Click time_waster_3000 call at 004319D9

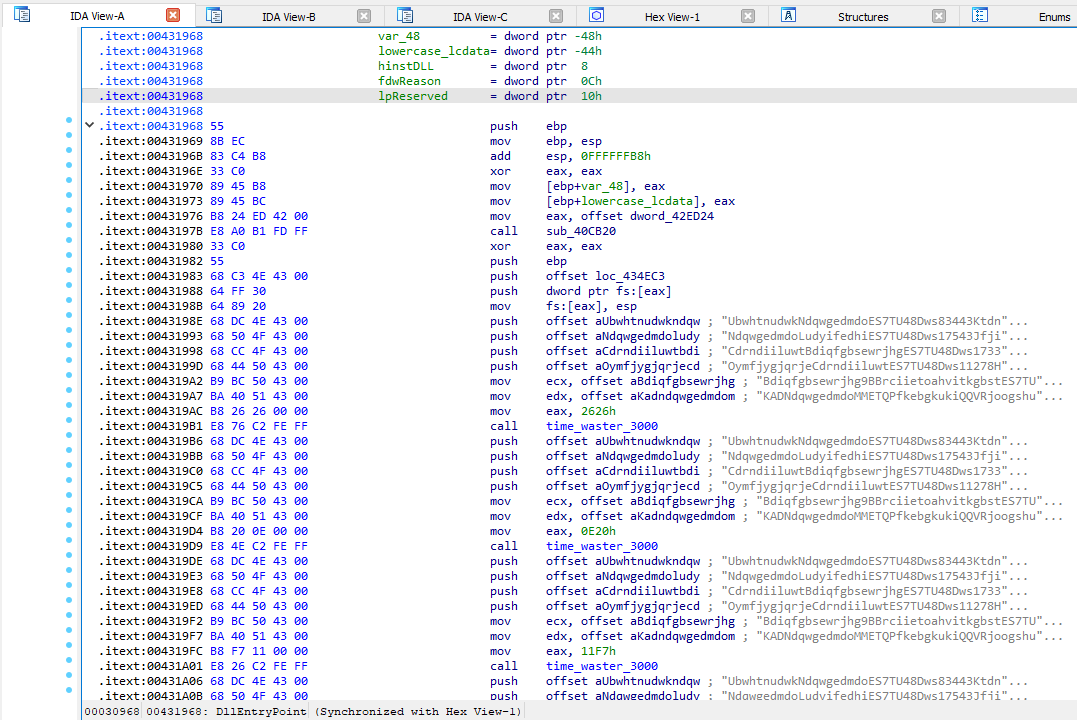point(602,546)
